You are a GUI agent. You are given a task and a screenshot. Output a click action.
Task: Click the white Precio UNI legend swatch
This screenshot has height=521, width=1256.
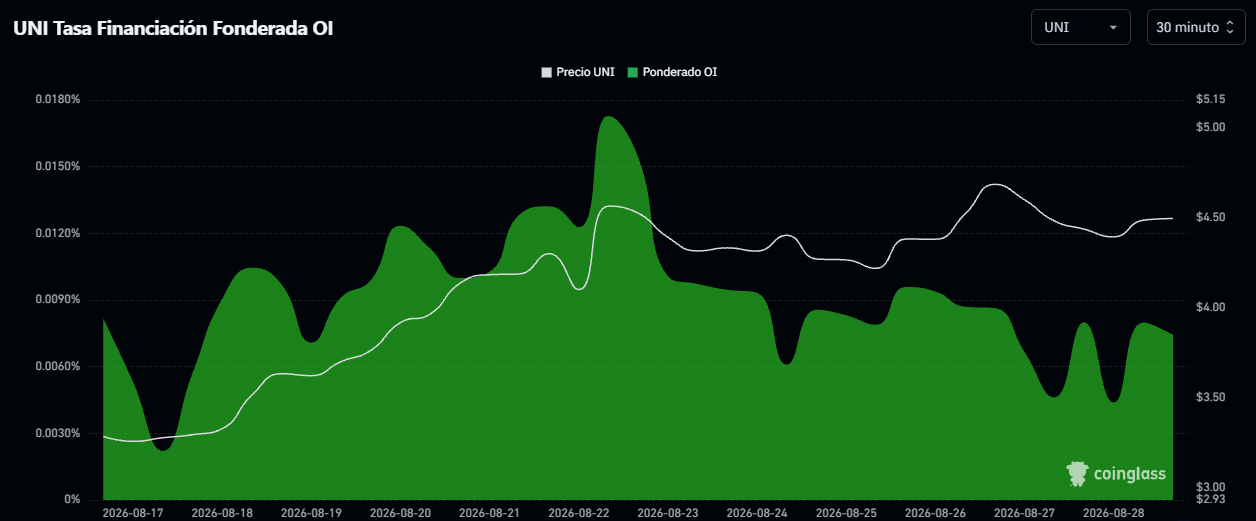(x=546, y=72)
